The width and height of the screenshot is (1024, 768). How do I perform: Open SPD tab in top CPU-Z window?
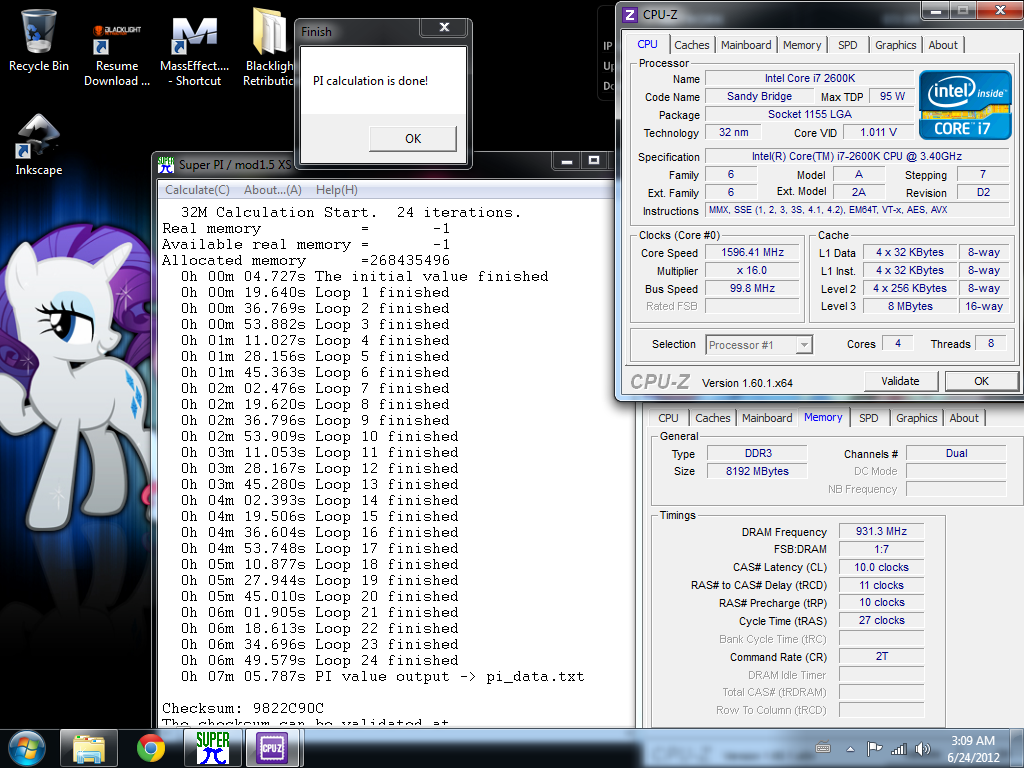tap(848, 45)
